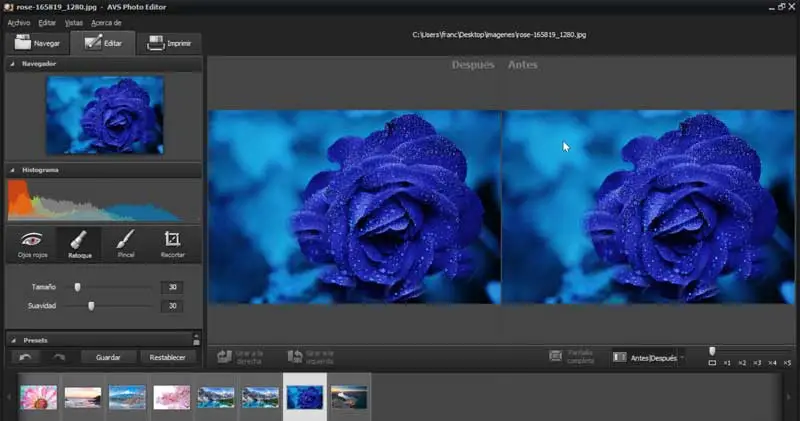
Task: Select the Retoque retouch tool
Action: (x=79, y=244)
